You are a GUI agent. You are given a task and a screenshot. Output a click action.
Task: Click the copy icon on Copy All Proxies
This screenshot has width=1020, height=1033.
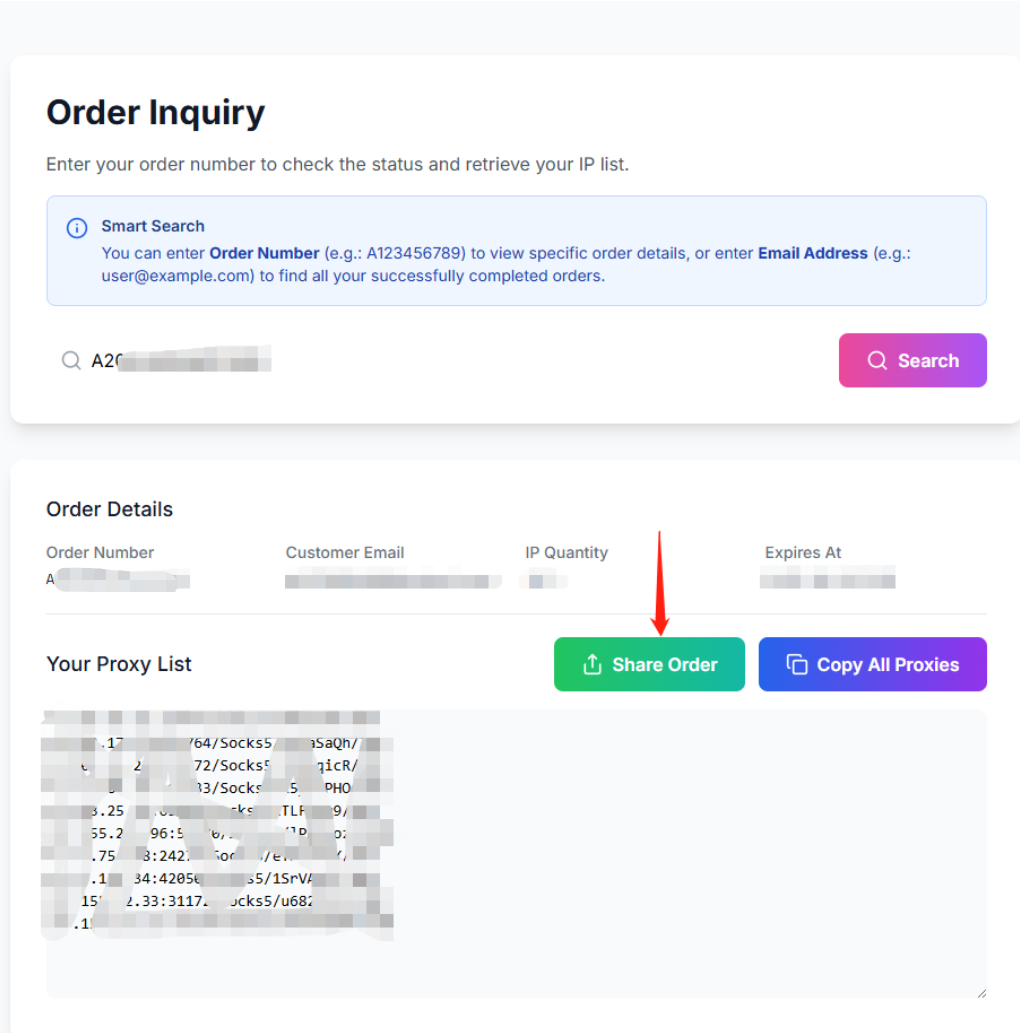[797, 665]
